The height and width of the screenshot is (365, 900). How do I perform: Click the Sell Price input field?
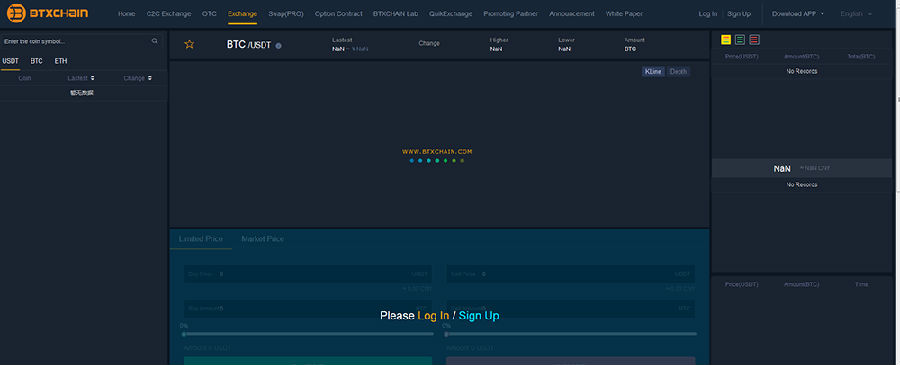[571, 274]
